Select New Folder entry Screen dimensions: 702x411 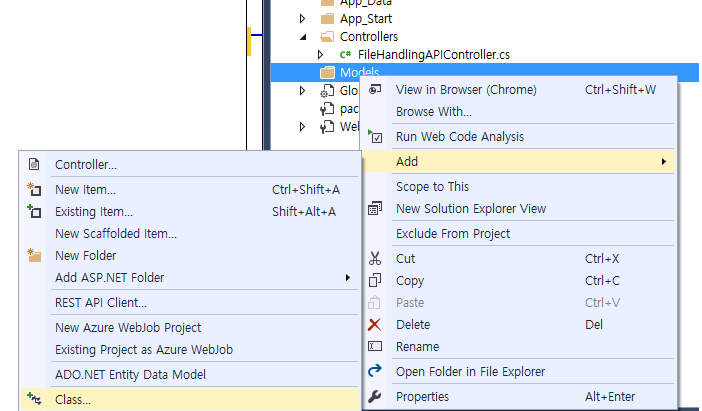coord(190,256)
